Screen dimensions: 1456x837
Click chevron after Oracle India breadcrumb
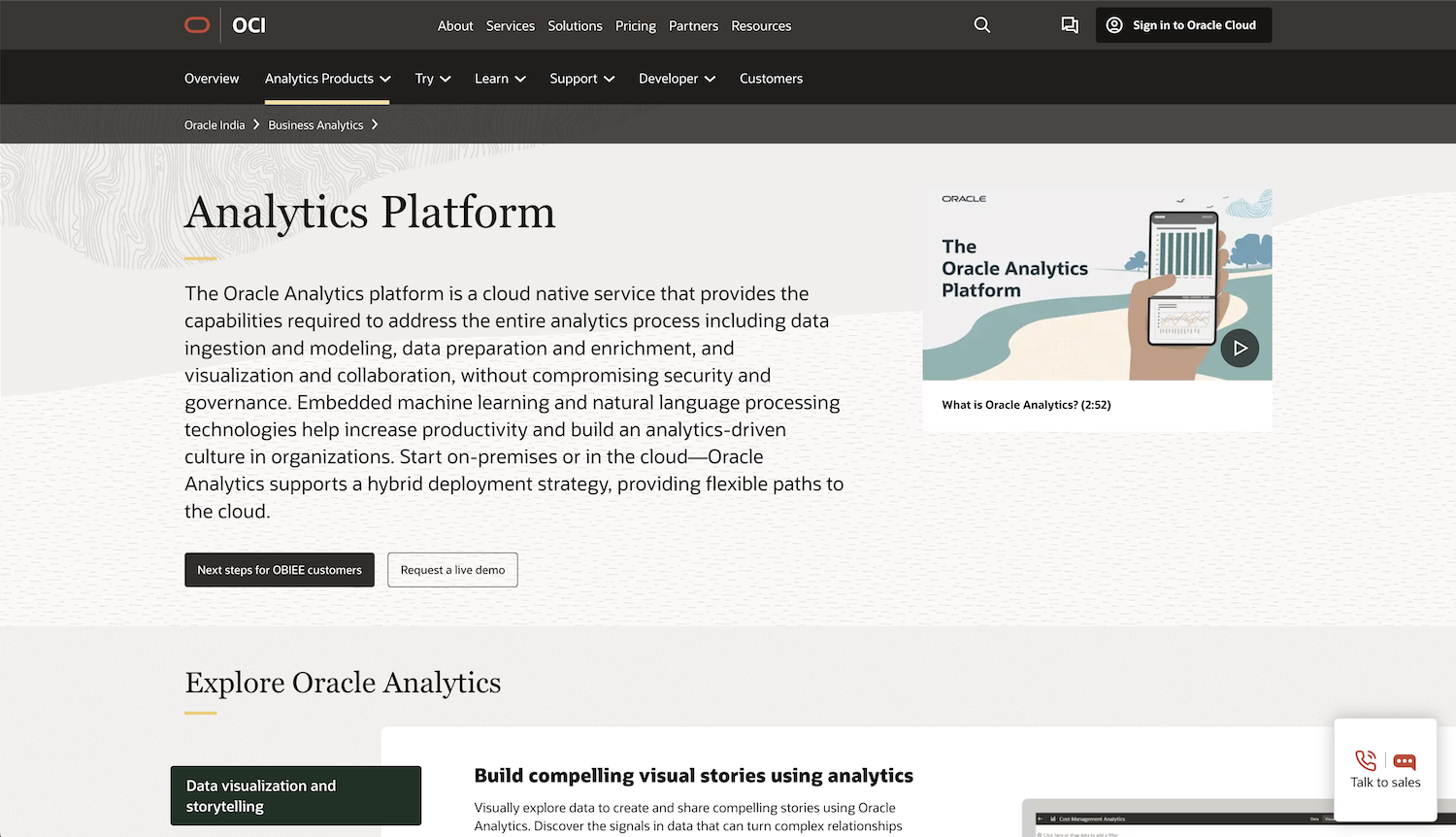click(x=256, y=124)
